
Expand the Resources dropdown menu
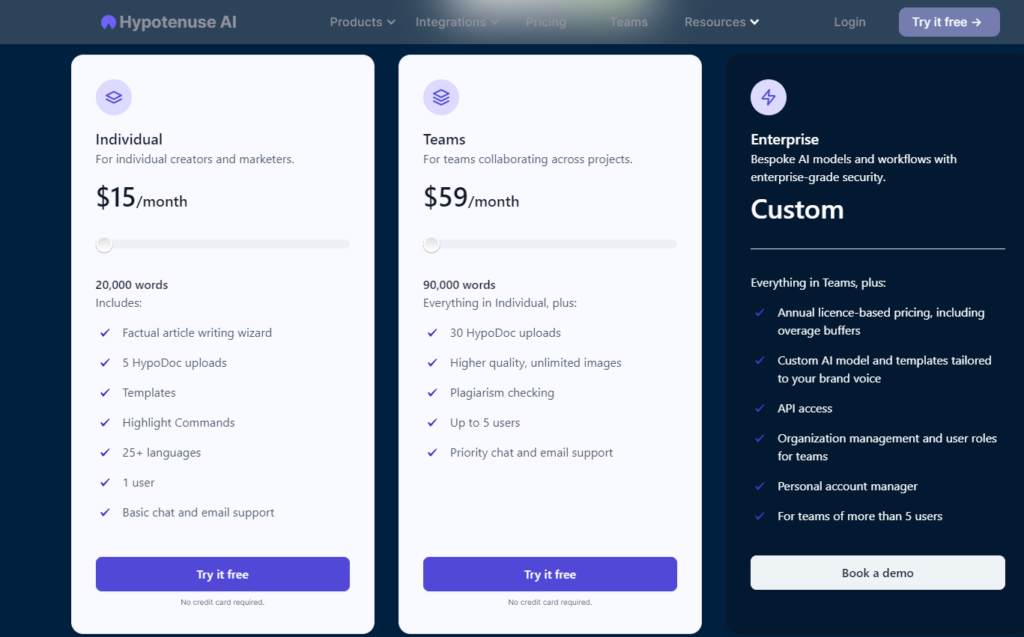[721, 22]
